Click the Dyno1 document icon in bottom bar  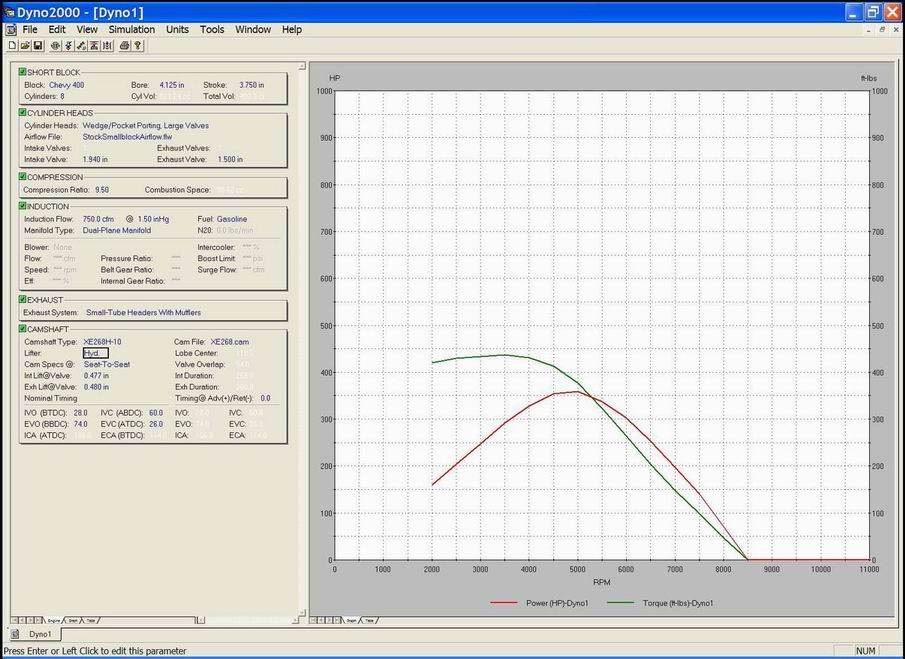16,635
